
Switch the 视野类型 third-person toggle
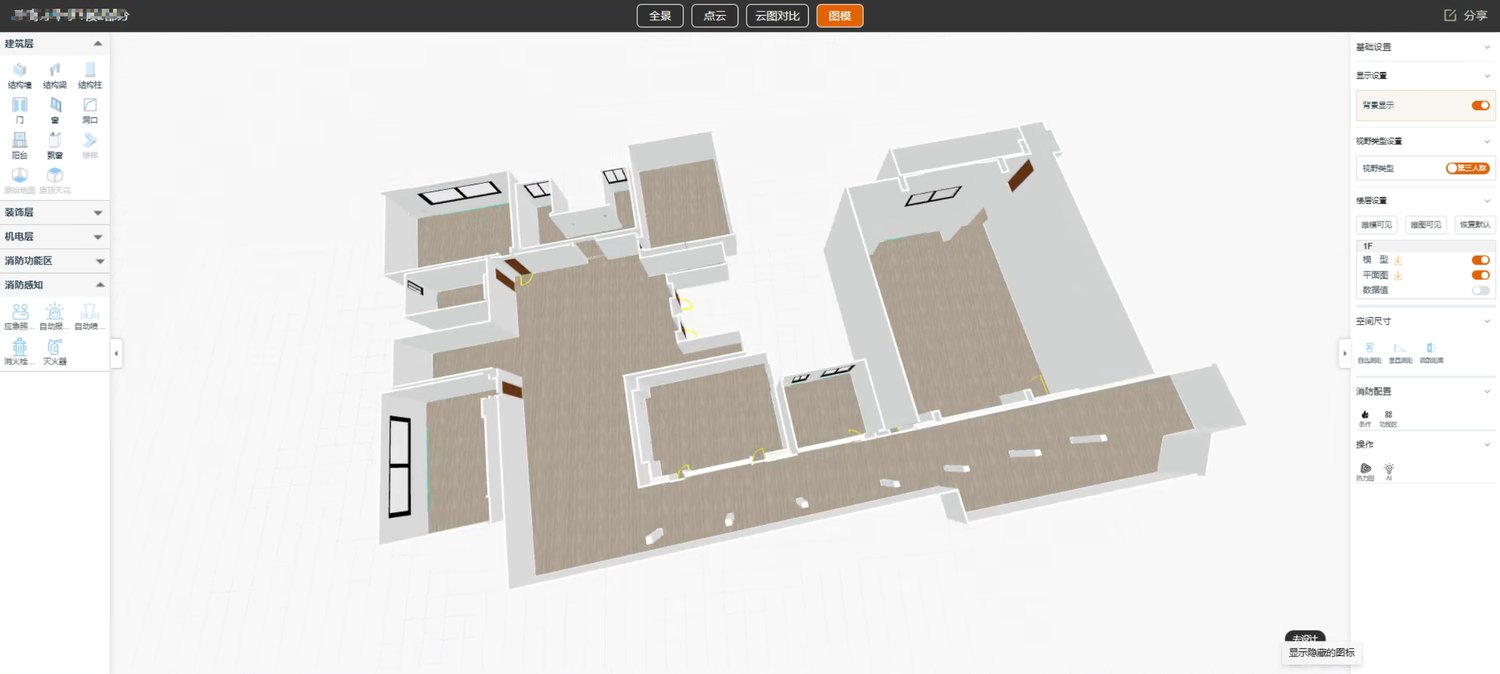(1467, 168)
